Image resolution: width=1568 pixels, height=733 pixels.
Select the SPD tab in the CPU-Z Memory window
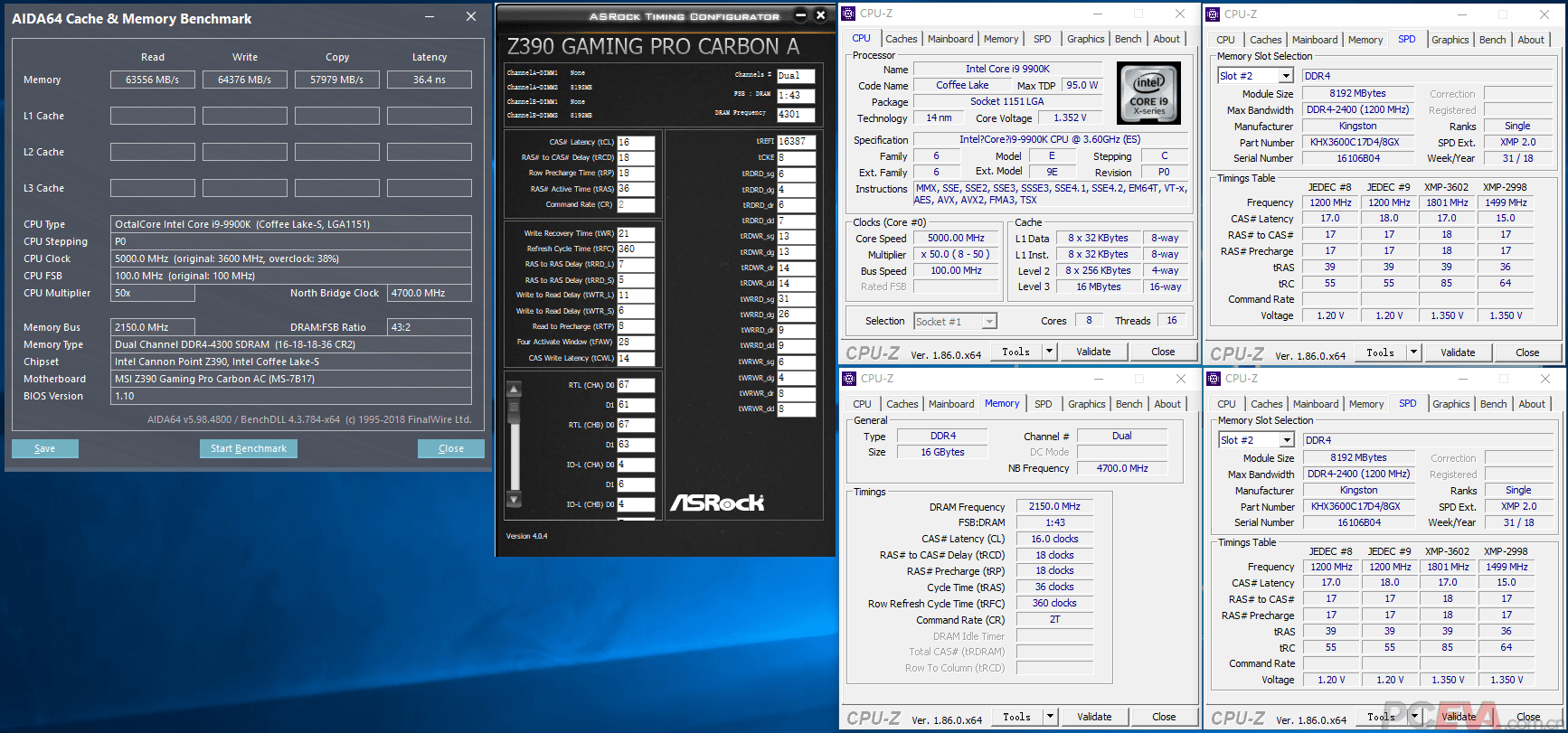coord(1044,404)
